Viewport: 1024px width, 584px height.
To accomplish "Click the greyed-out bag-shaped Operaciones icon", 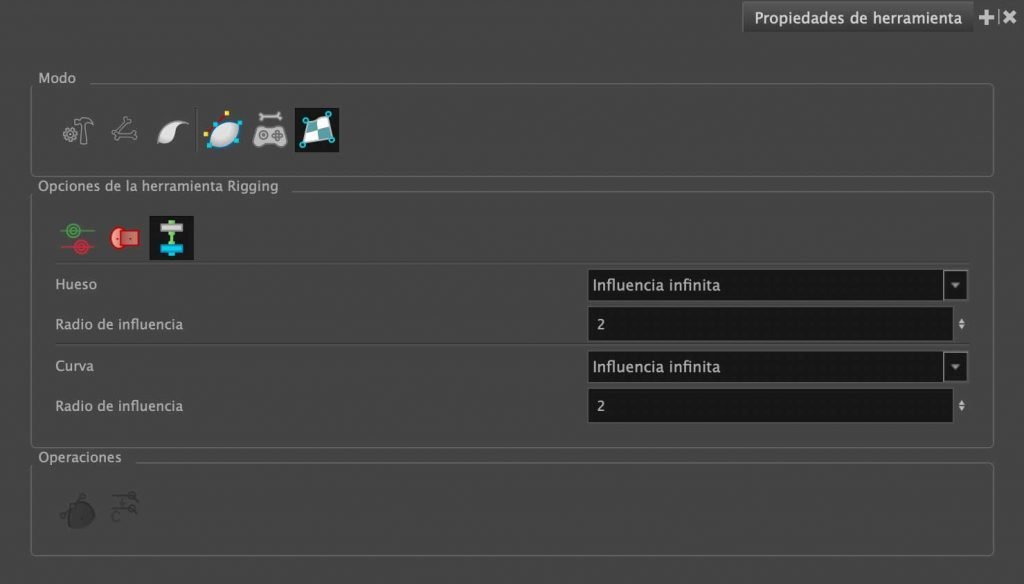I will coord(78,511).
